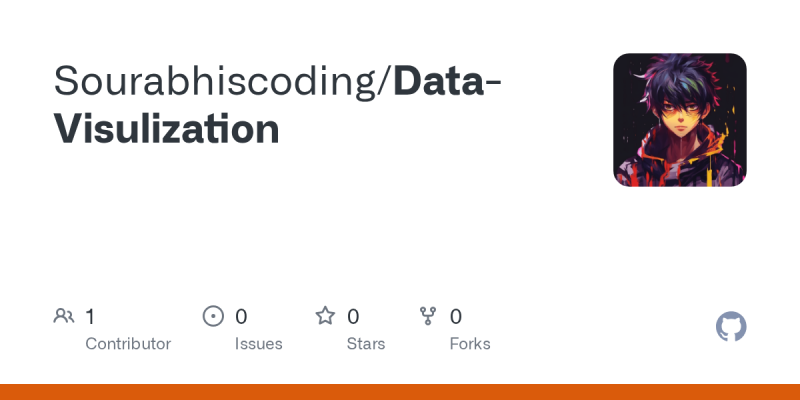The height and width of the screenshot is (400, 800).
Task: Select the Issues label
Action: (258, 344)
